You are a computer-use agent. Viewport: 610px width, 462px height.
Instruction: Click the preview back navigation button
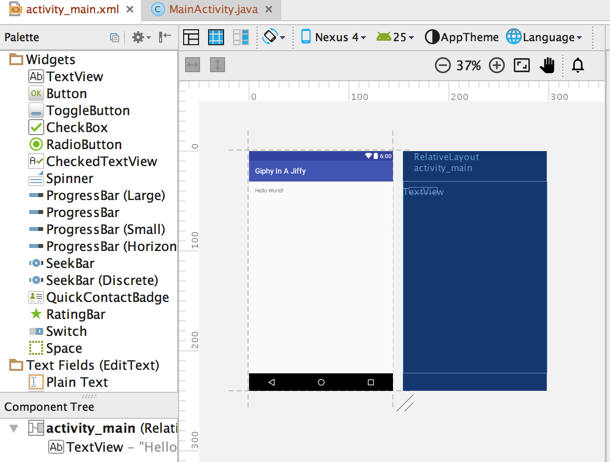pos(272,382)
